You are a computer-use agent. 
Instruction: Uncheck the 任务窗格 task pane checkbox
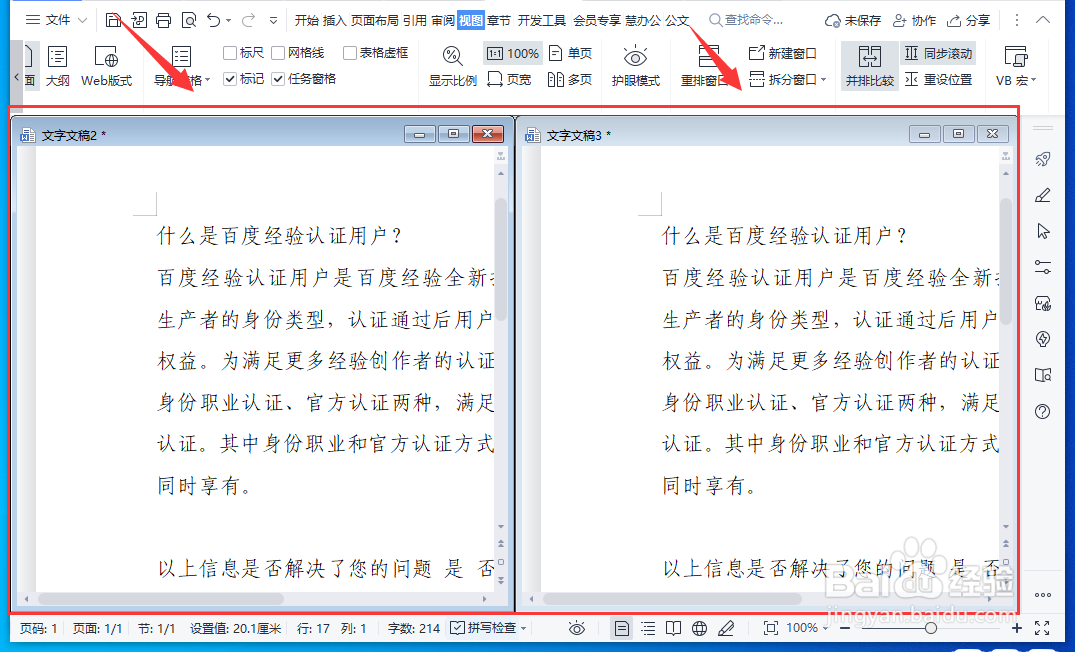point(278,80)
